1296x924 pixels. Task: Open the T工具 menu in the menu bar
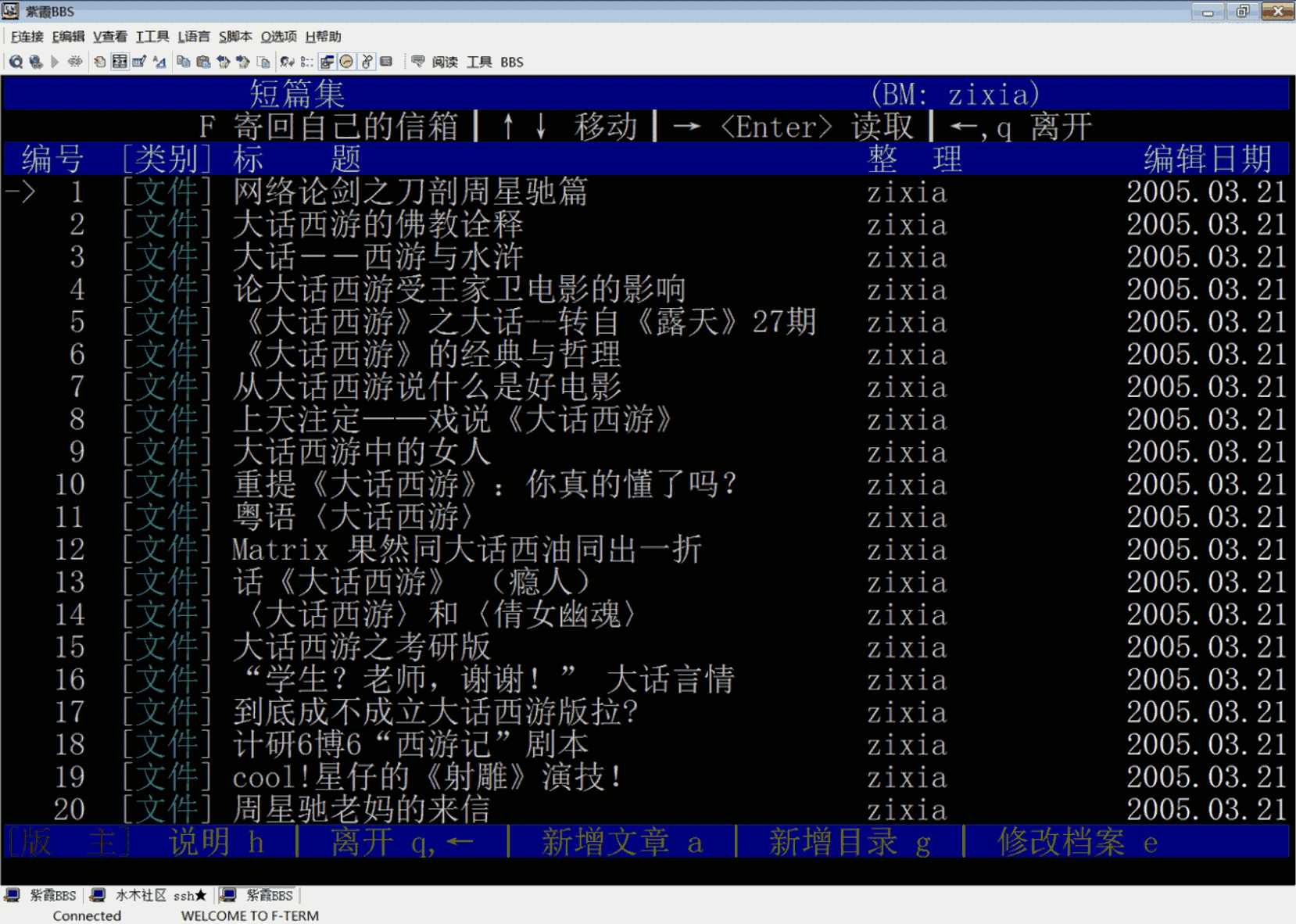(152, 37)
